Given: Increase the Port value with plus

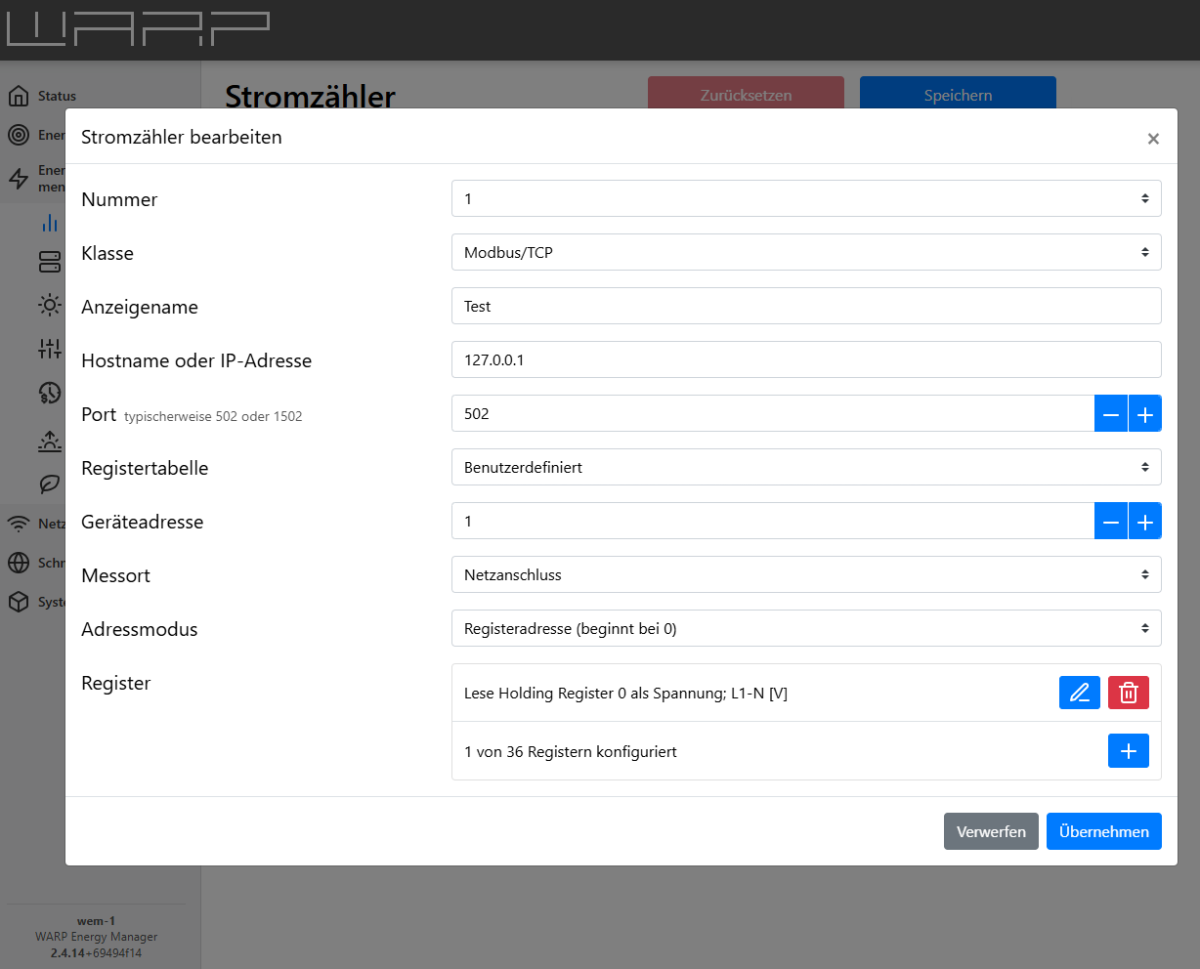Looking at the screenshot, I should pos(1145,413).
